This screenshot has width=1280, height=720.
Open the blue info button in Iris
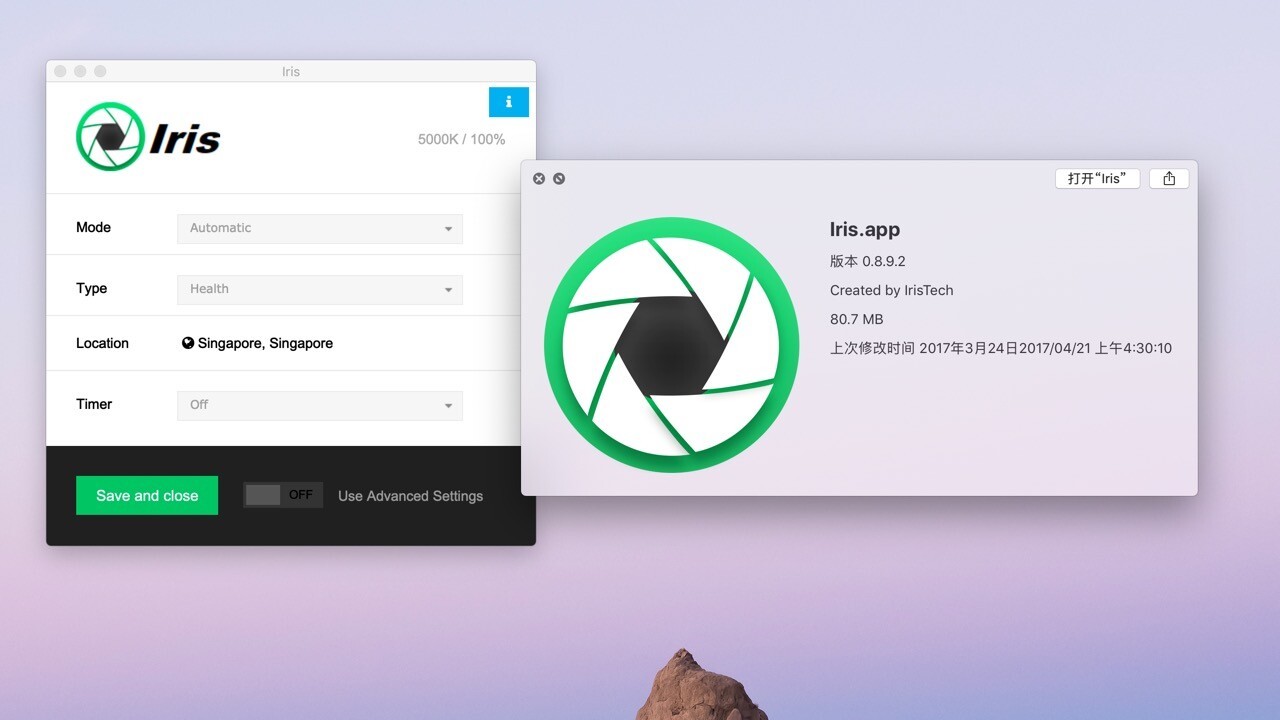pyautogui.click(x=508, y=102)
